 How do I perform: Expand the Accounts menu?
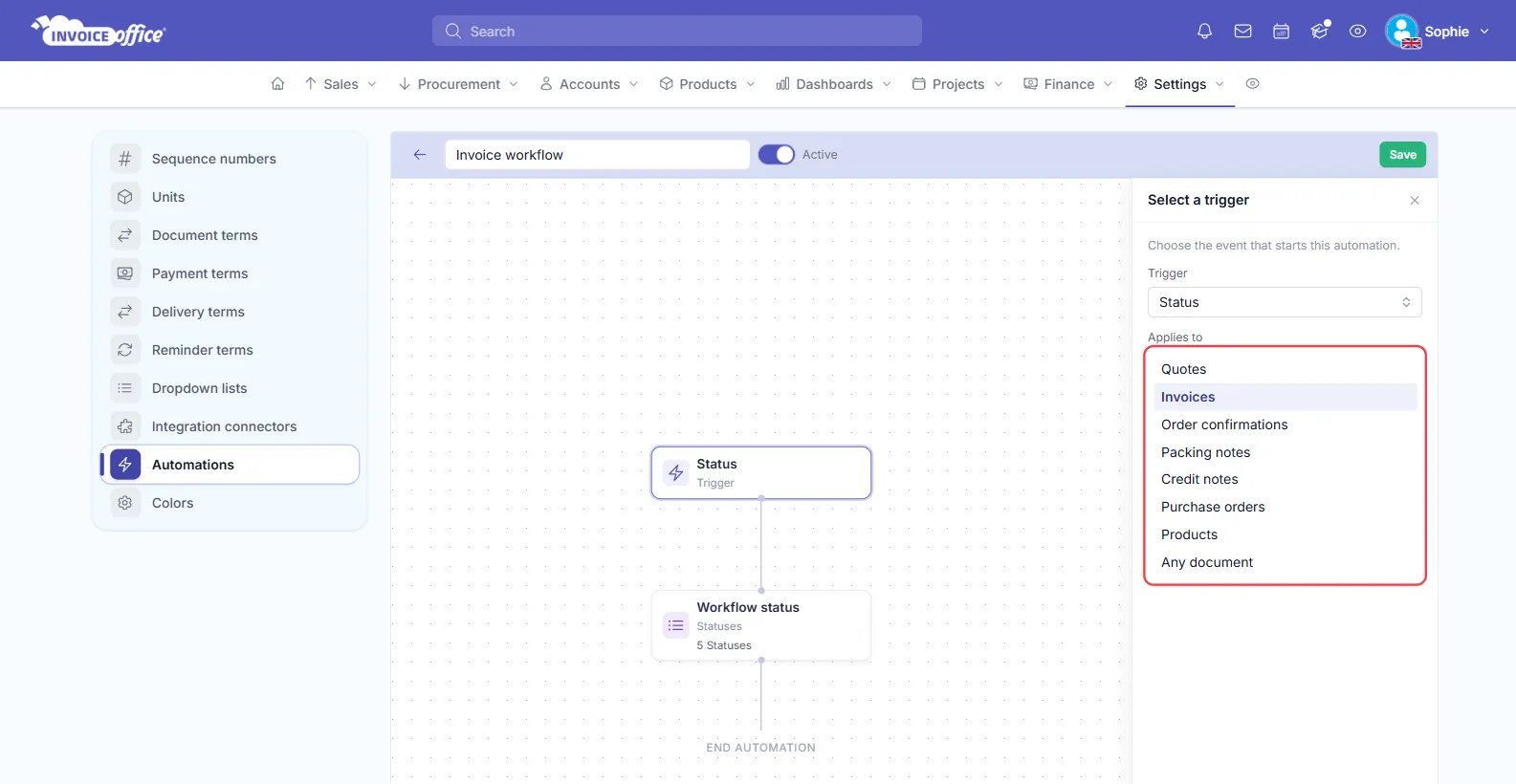coord(589,84)
